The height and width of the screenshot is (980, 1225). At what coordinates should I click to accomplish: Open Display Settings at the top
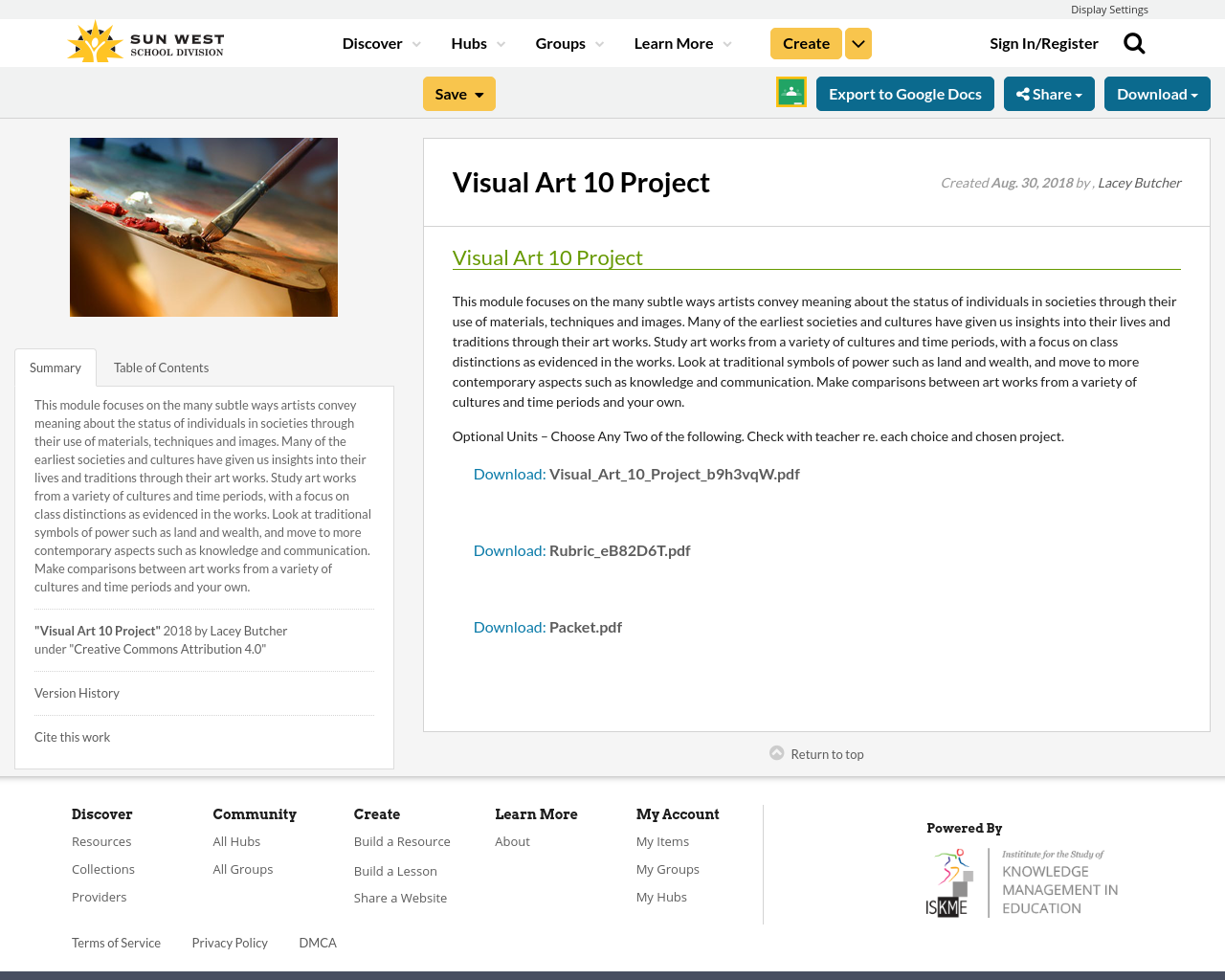point(1109,10)
